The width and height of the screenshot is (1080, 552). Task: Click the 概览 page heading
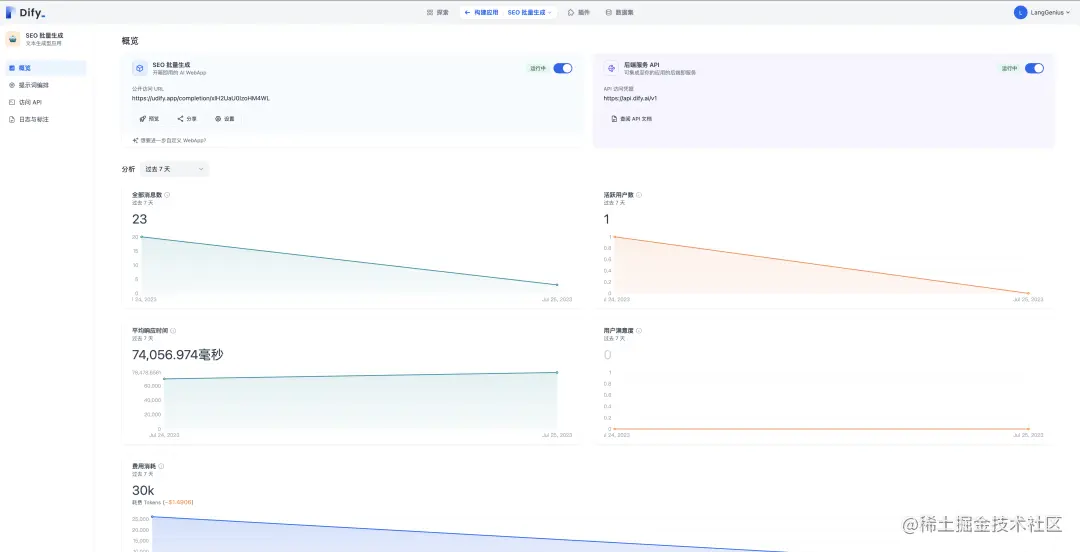pos(130,41)
